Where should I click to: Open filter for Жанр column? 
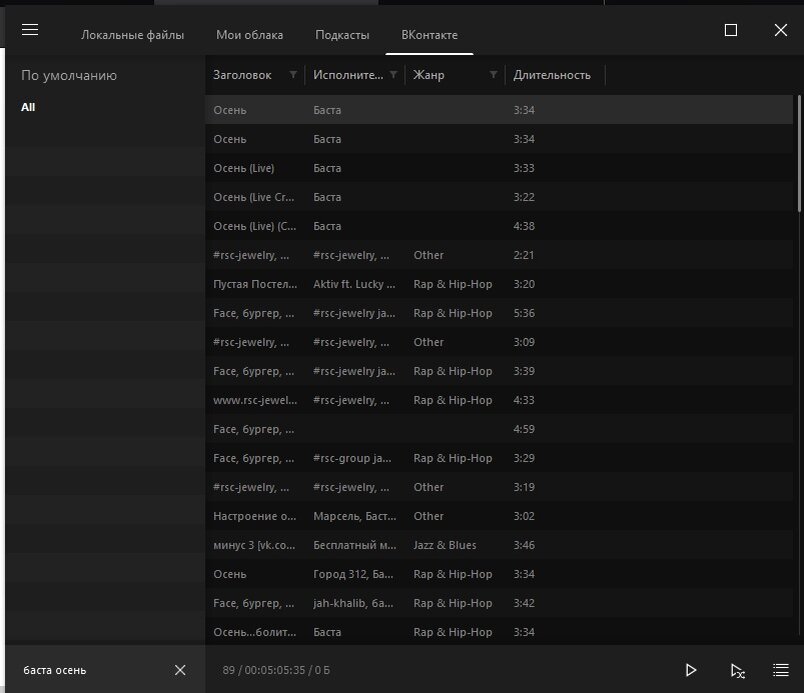click(x=493, y=75)
